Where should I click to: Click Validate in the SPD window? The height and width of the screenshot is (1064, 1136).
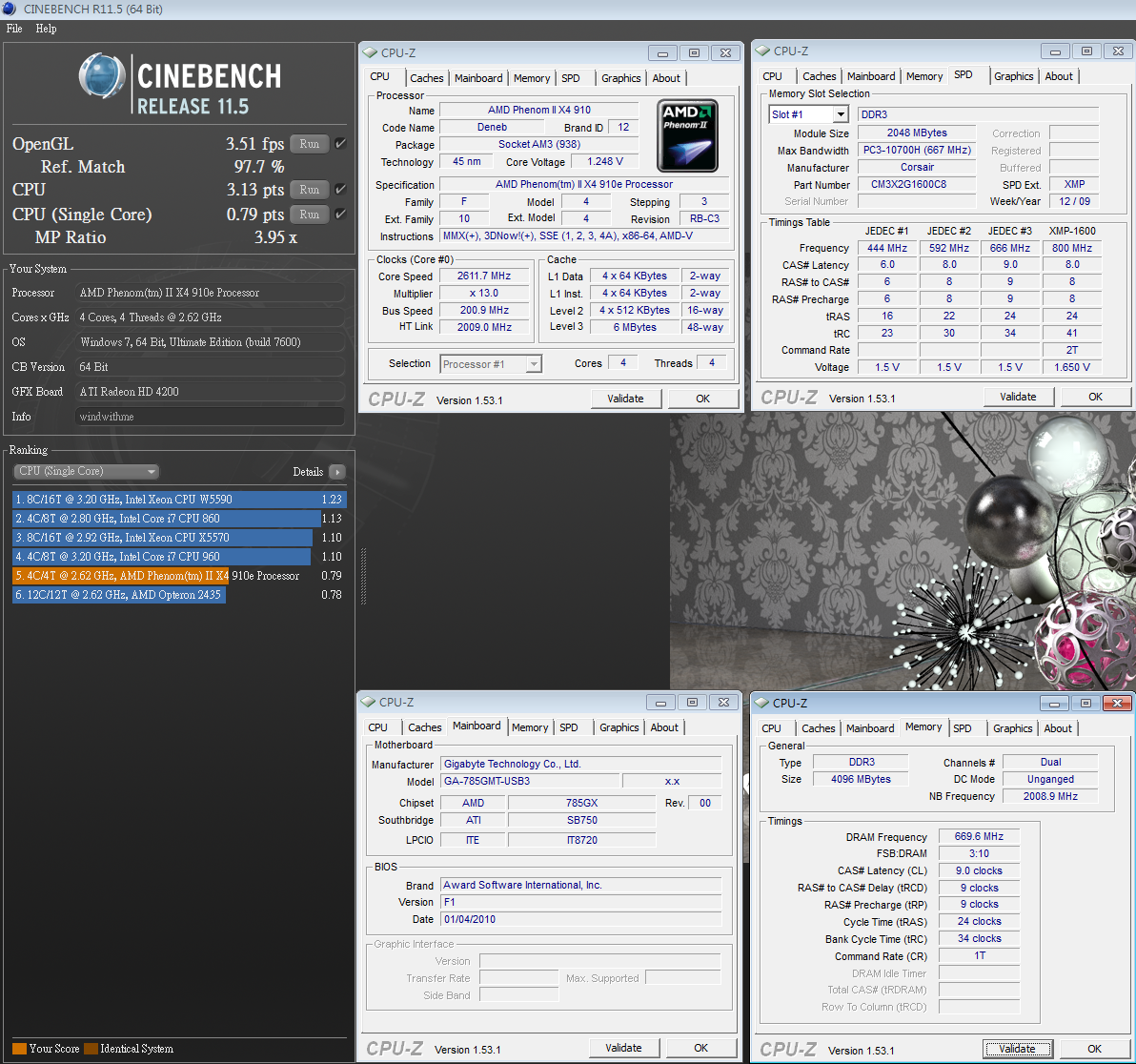click(1018, 397)
